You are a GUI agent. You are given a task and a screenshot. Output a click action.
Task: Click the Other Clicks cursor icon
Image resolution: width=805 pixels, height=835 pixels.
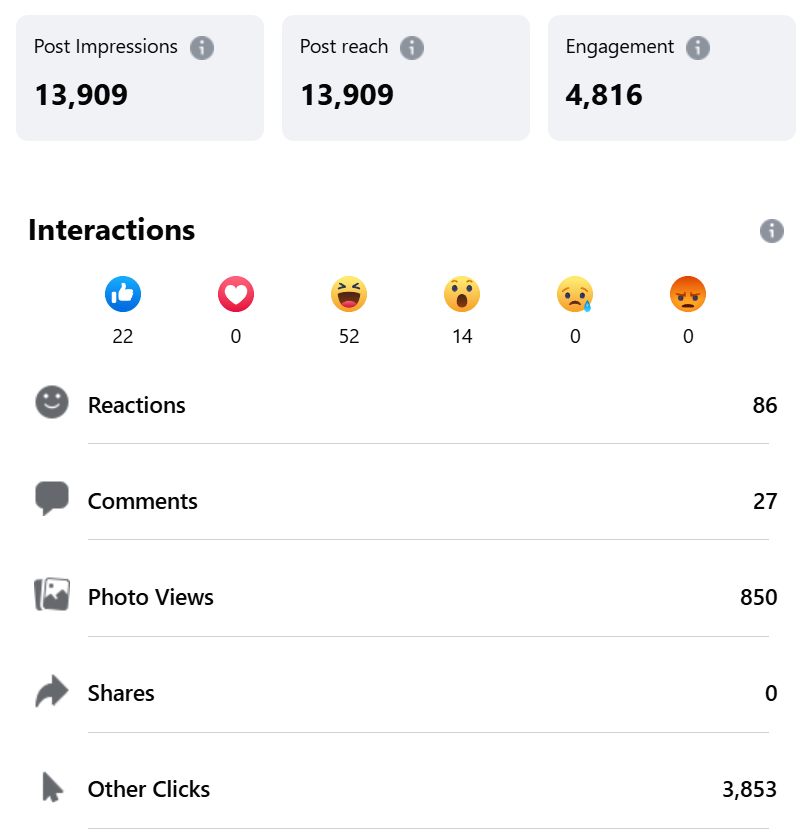(x=52, y=788)
